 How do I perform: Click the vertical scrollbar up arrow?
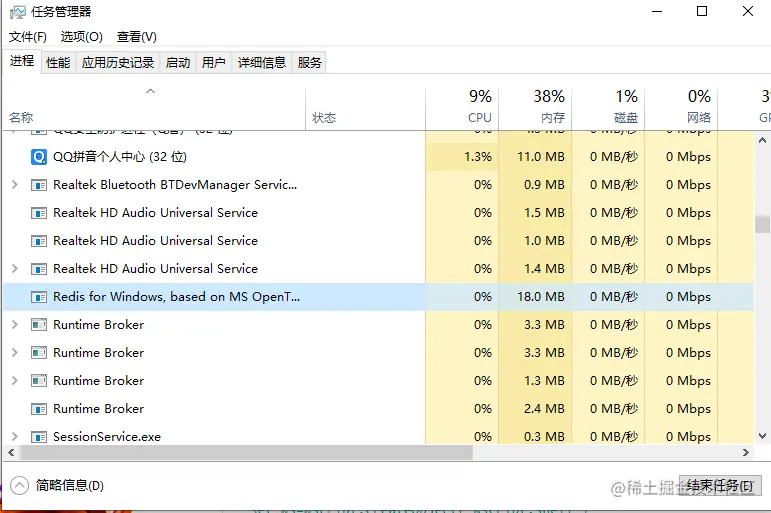pyautogui.click(x=762, y=140)
